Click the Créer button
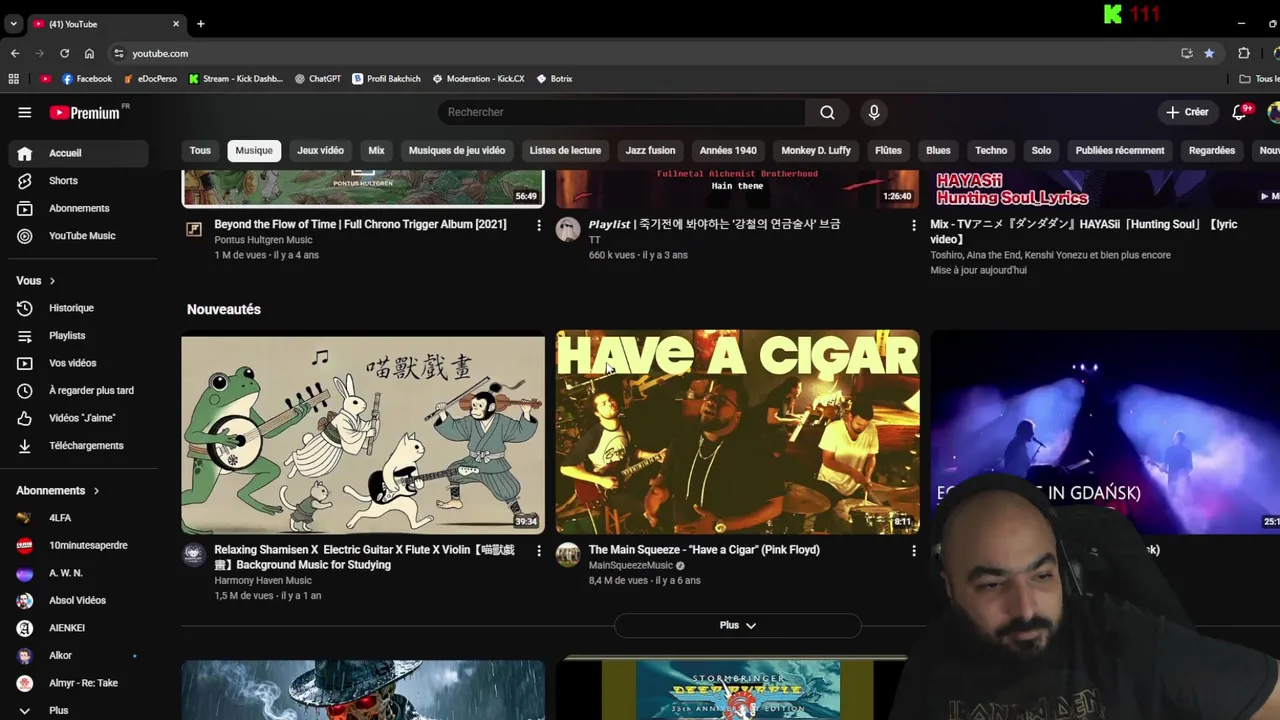Screen dimensions: 1280x720 (1187, 112)
